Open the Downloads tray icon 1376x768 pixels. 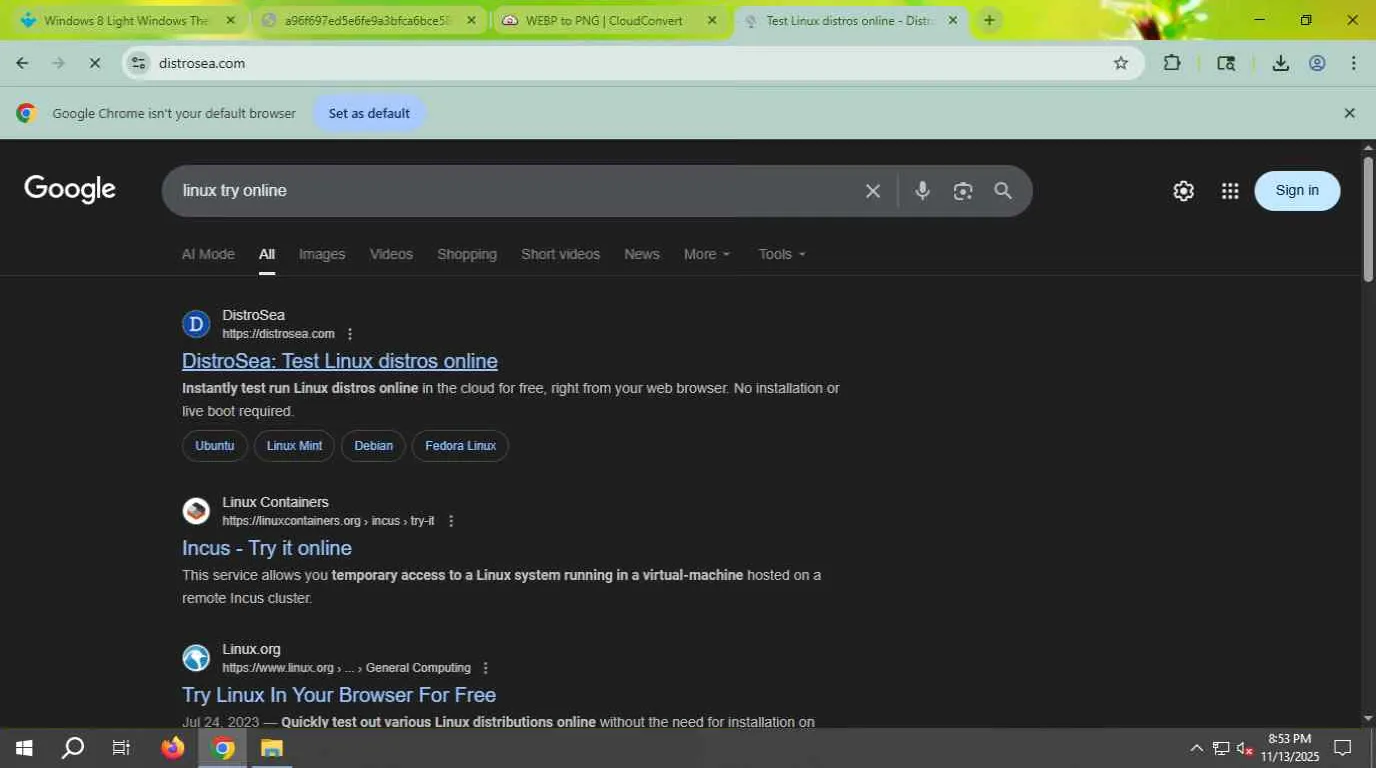click(1280, 63)
